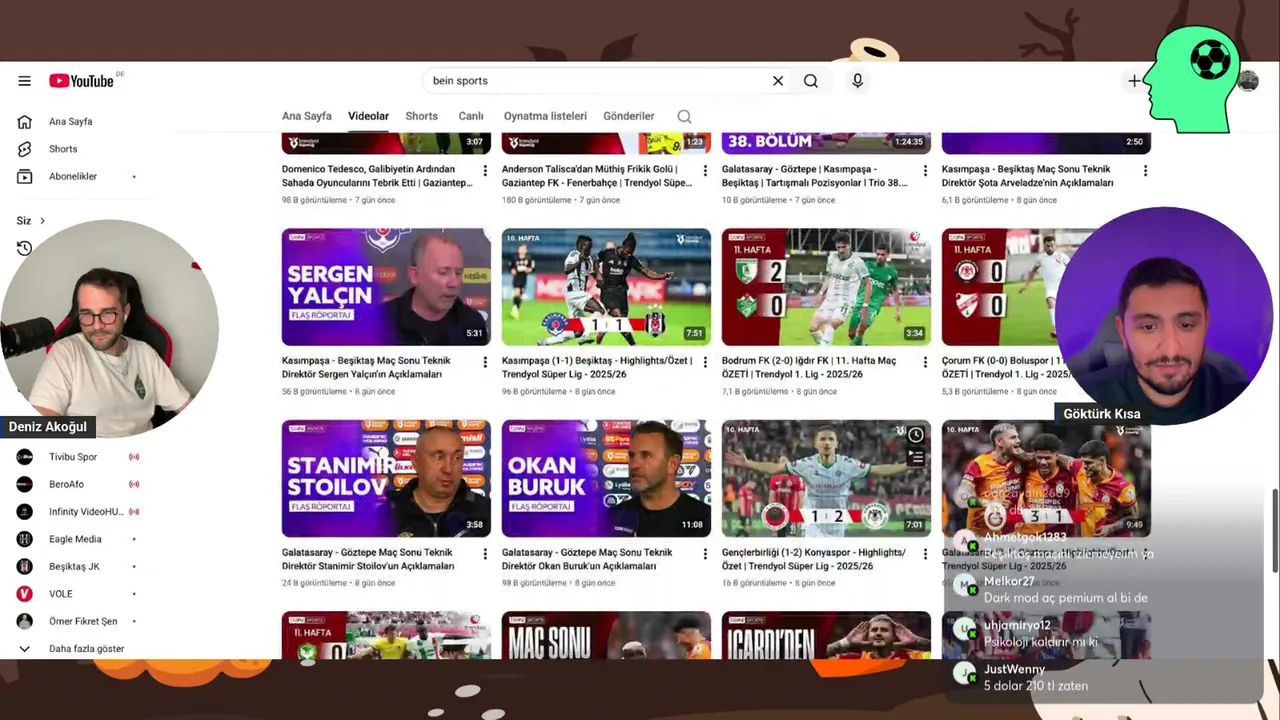The height and width of the screenshot is (720, 1280).
Task: Open Galatasaray - Göztepe Okan Buruk title
Action: tap(587, 559)
